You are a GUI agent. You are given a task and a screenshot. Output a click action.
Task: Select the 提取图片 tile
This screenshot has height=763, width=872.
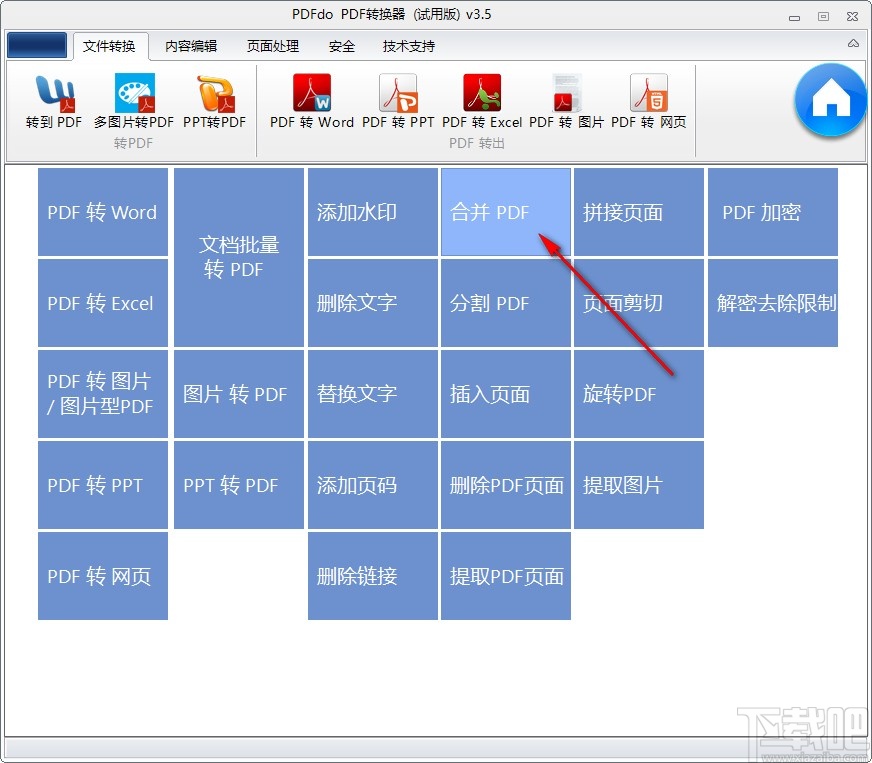[x=639, y=485]
